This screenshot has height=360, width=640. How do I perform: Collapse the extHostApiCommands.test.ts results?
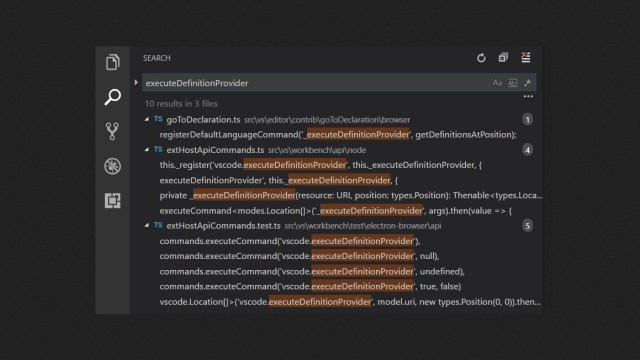click(x=147, y=225)
